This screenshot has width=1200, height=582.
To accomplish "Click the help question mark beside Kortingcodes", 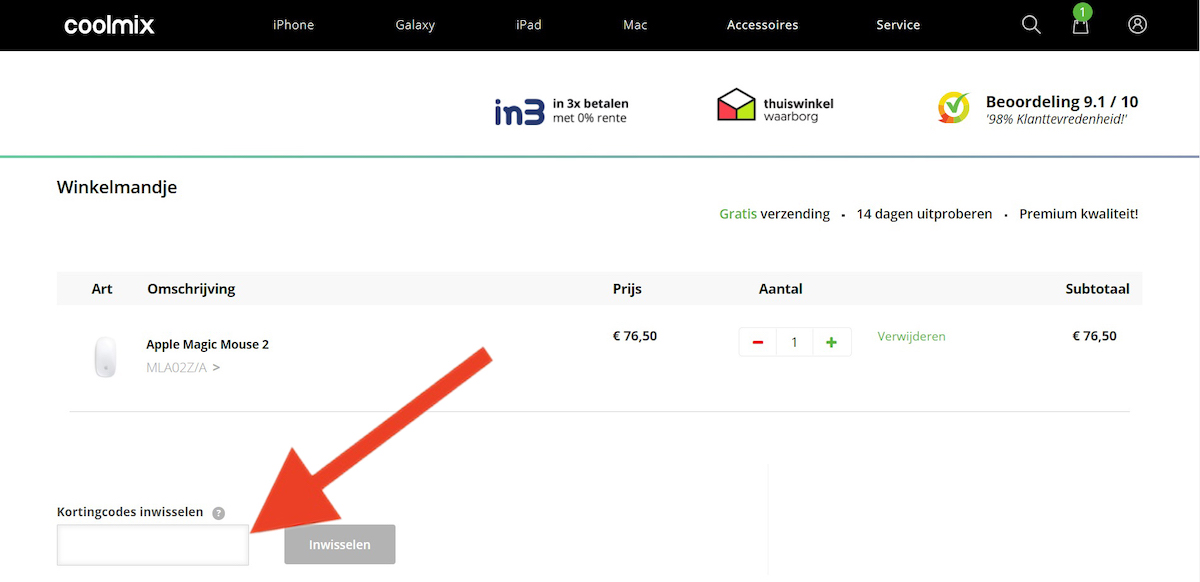I will 218,513.
